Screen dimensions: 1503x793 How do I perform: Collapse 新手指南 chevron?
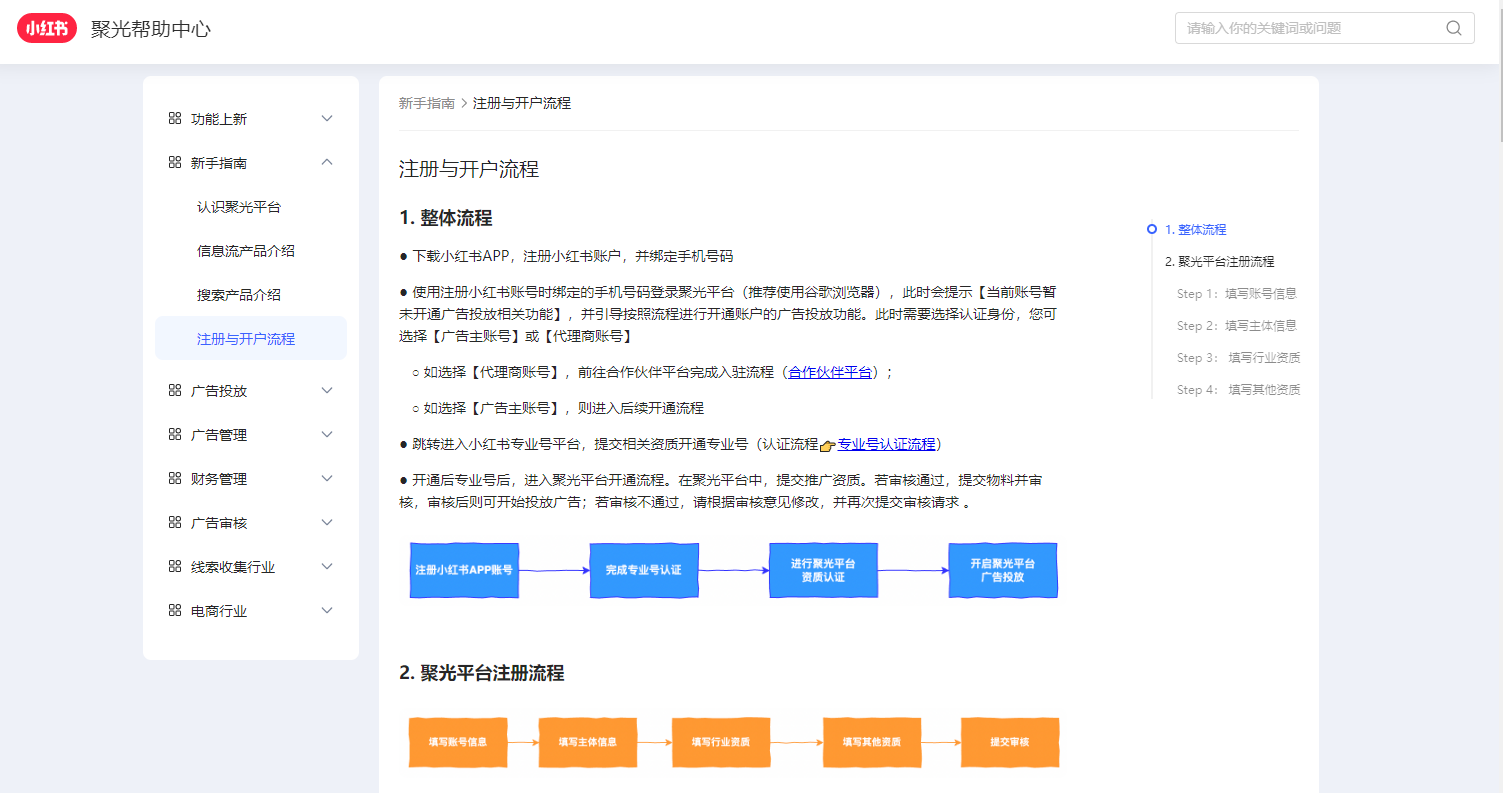click(x=327, y=163)
